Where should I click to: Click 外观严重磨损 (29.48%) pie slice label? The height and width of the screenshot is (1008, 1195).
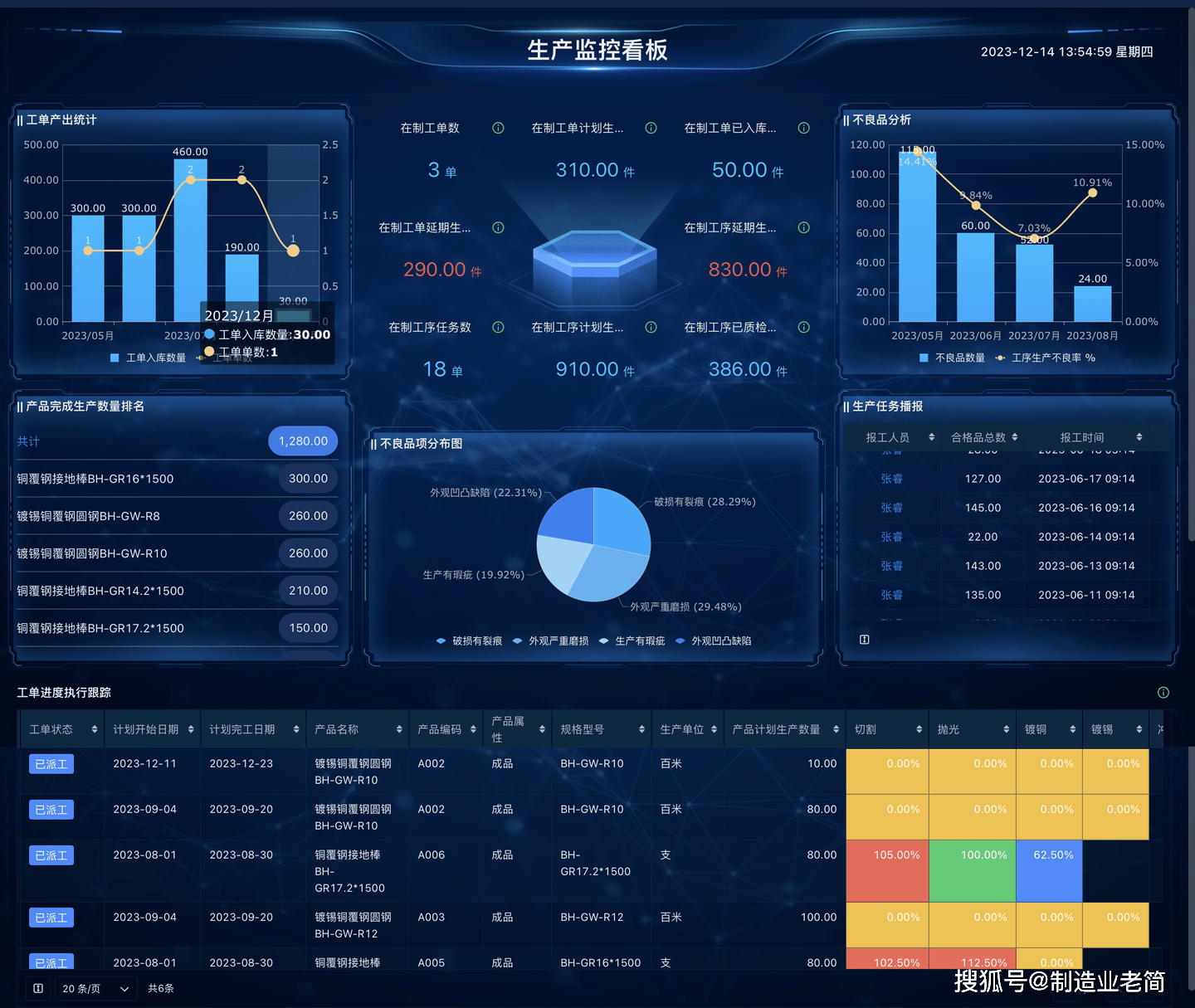[685, 606]
